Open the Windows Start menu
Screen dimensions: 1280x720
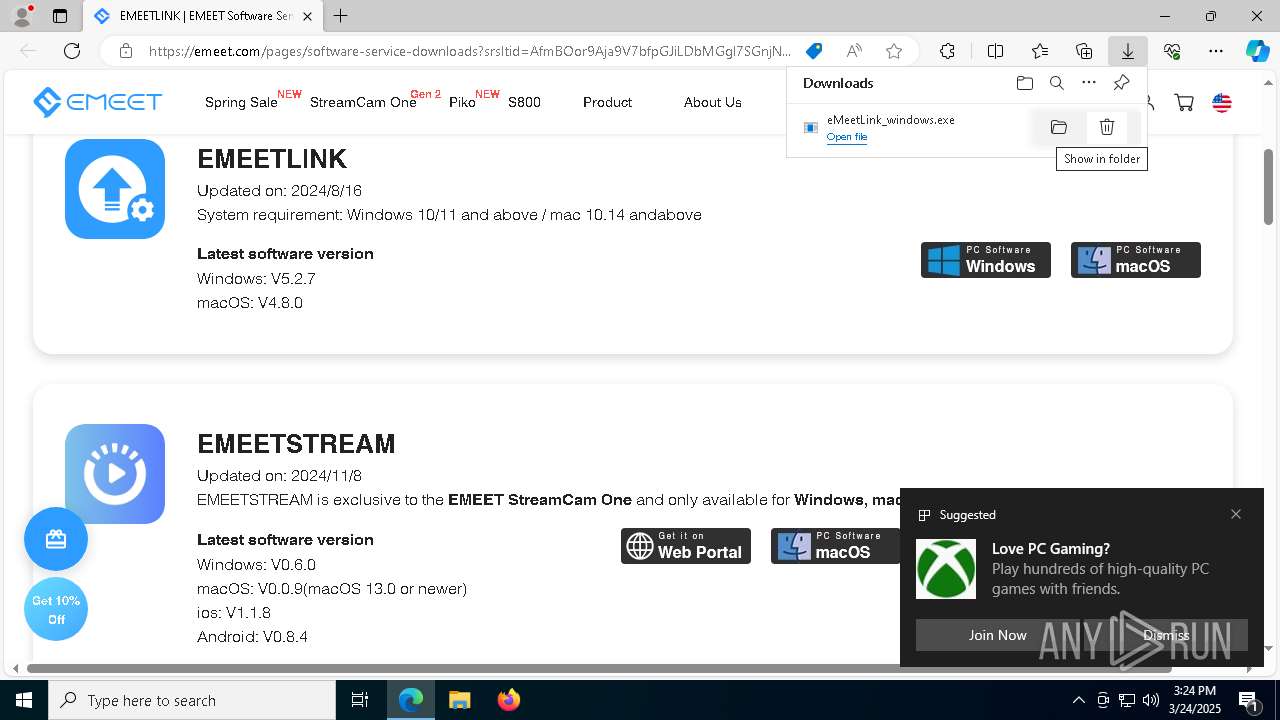24,700
